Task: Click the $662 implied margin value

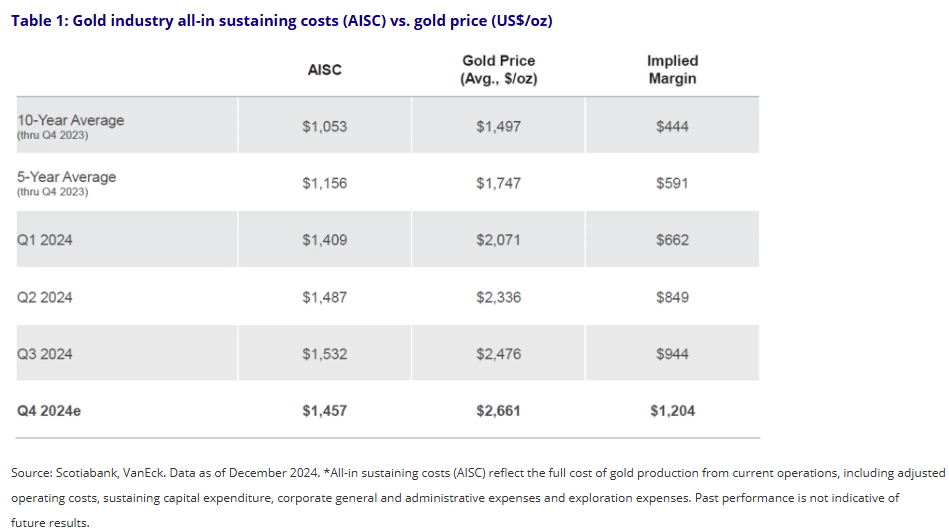Action: 672,240
